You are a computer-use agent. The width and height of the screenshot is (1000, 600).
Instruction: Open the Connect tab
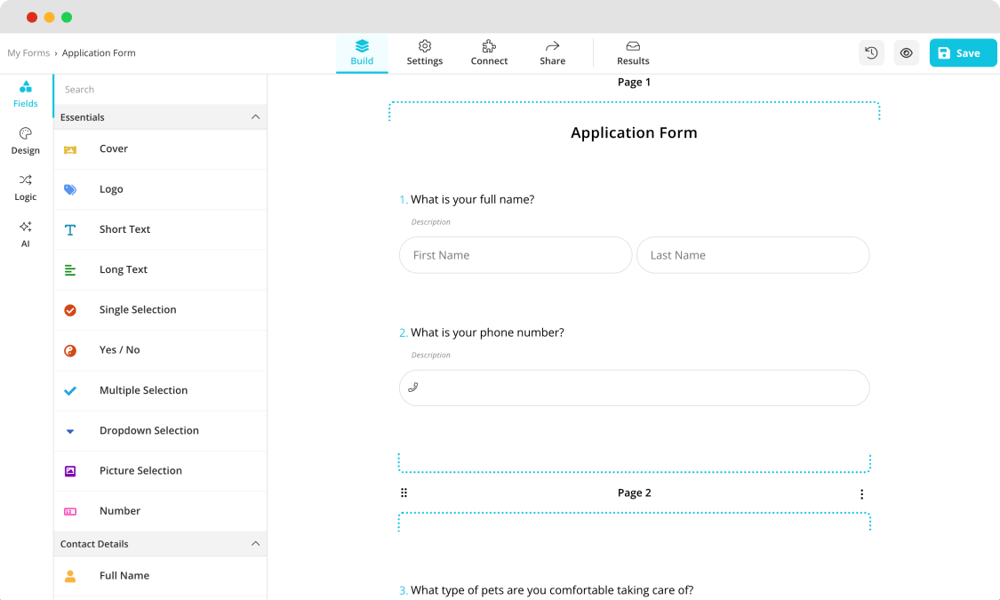pos(489,53)
